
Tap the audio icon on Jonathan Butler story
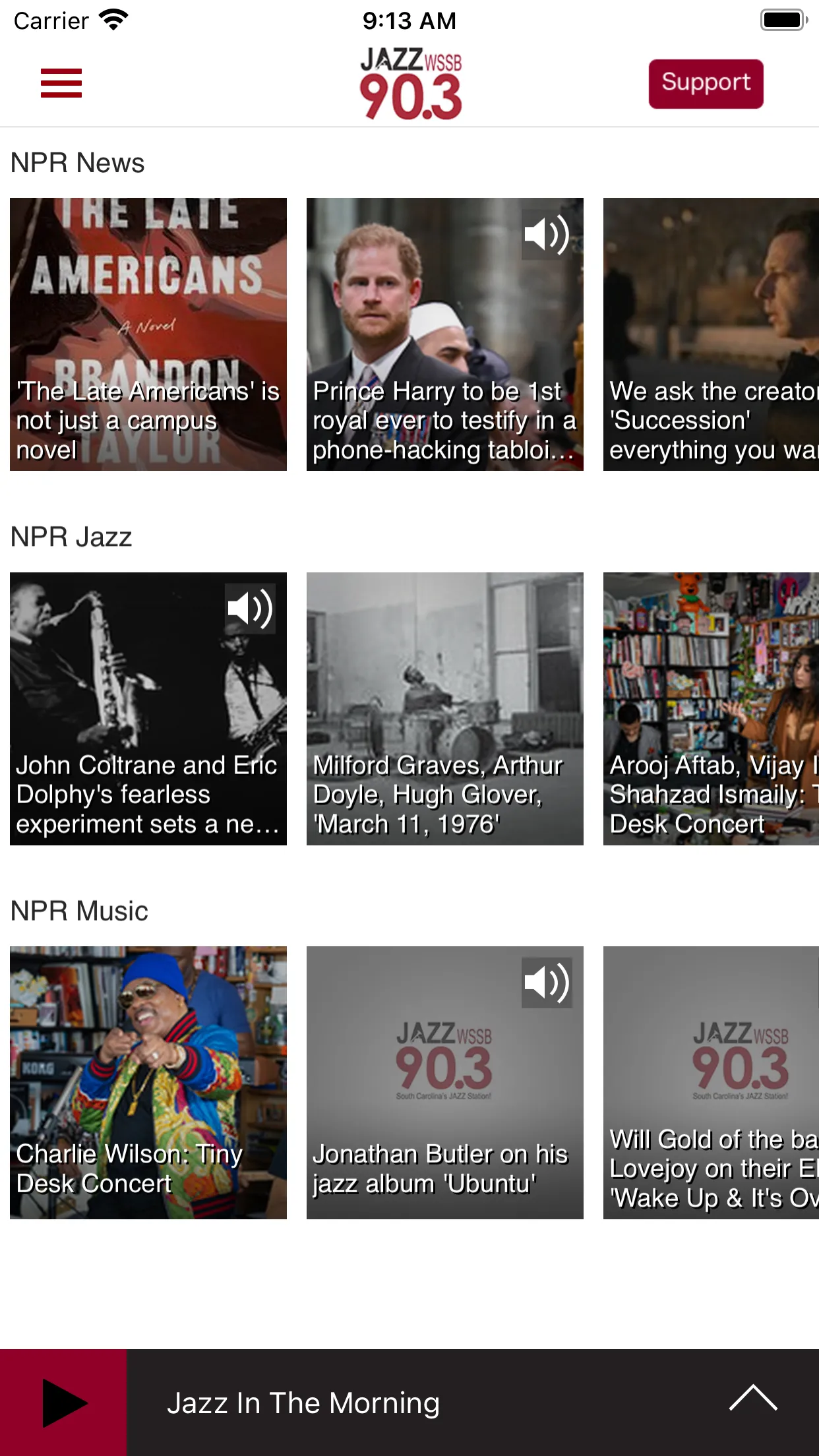click(x=547, y=983)
